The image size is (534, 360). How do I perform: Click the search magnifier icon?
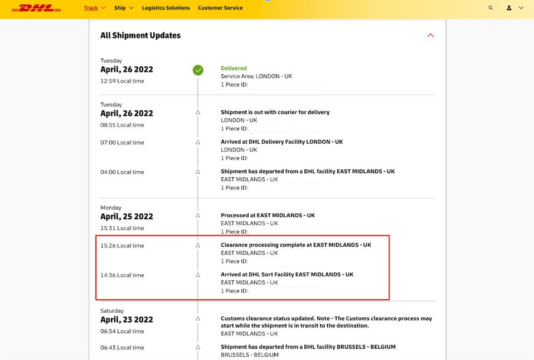tap(490, 8)
